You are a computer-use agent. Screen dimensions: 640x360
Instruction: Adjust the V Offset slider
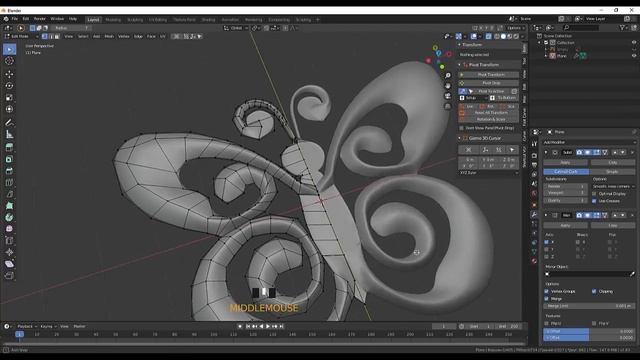pos(589,338)
